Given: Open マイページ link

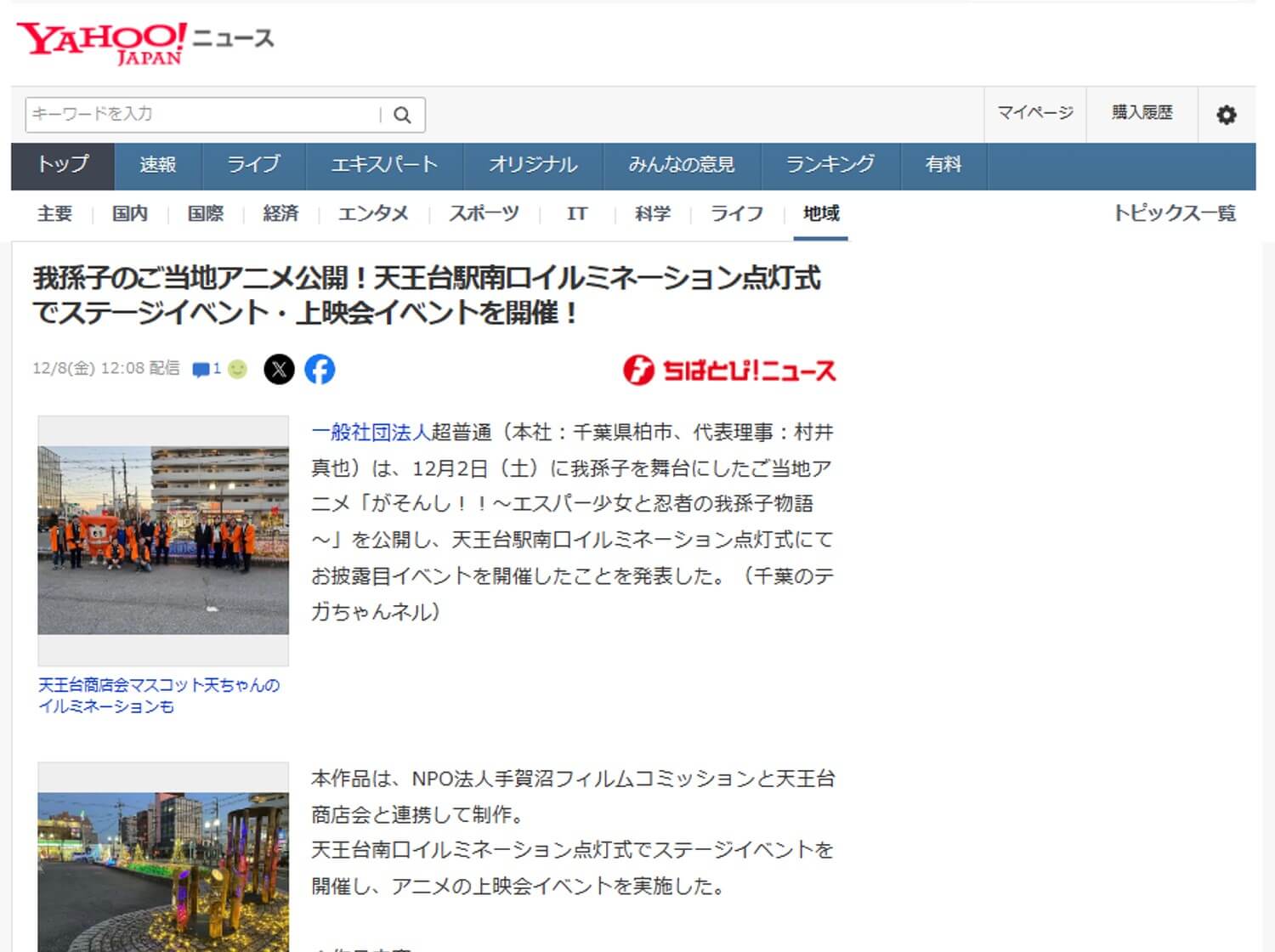Looking at the screenshot, I should [x=1034, y=113].
